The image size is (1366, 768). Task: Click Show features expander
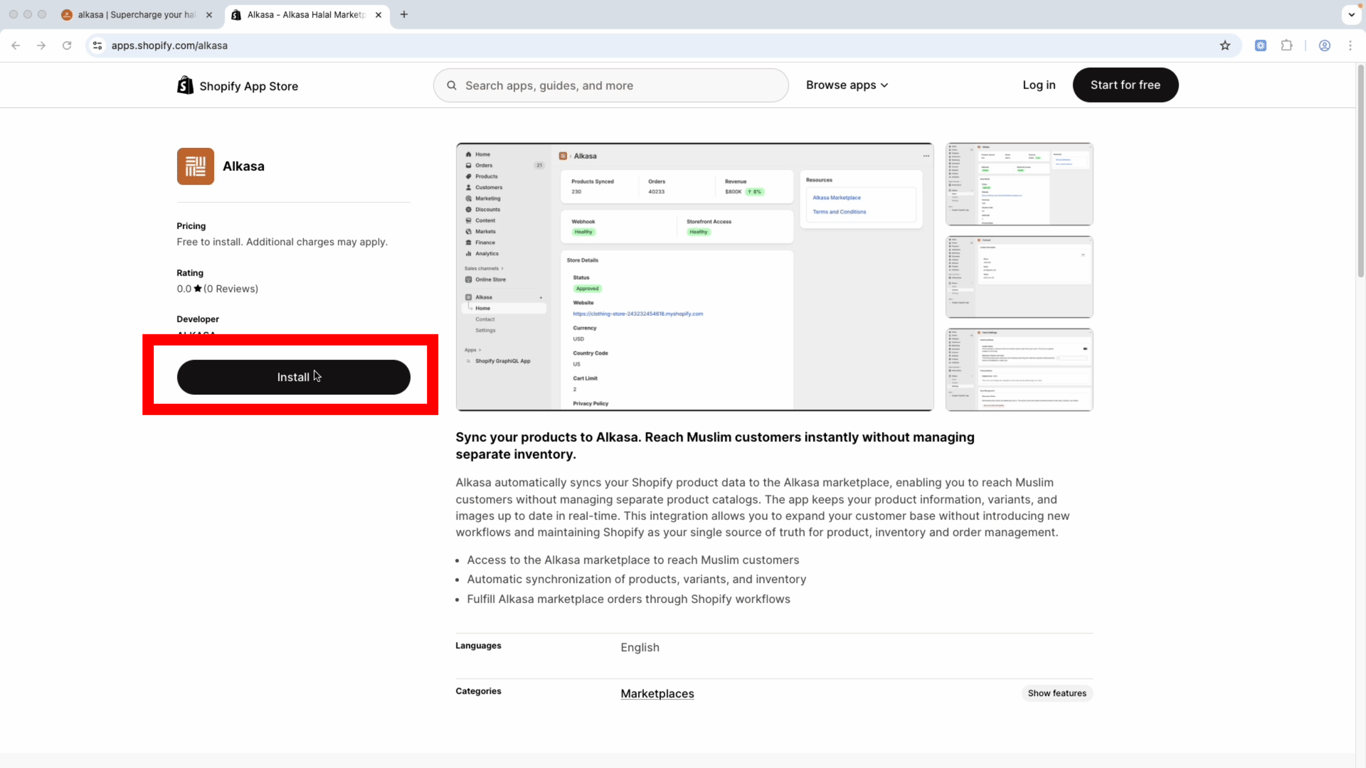coord(1056,693)
